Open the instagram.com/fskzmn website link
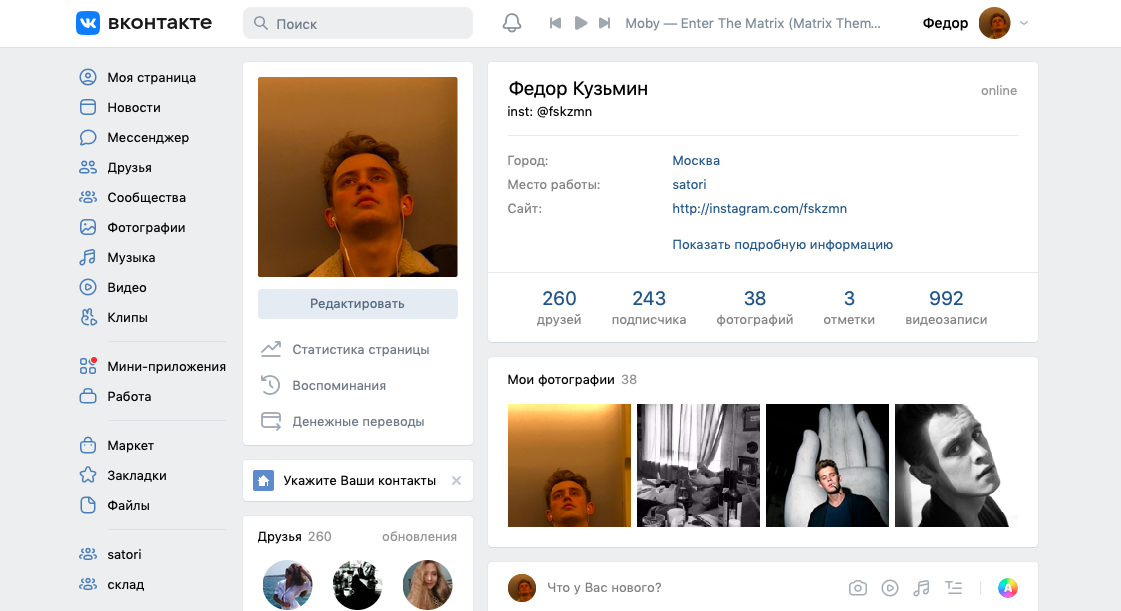Viewport: 1121px width, 611px height. coord(759,208)
